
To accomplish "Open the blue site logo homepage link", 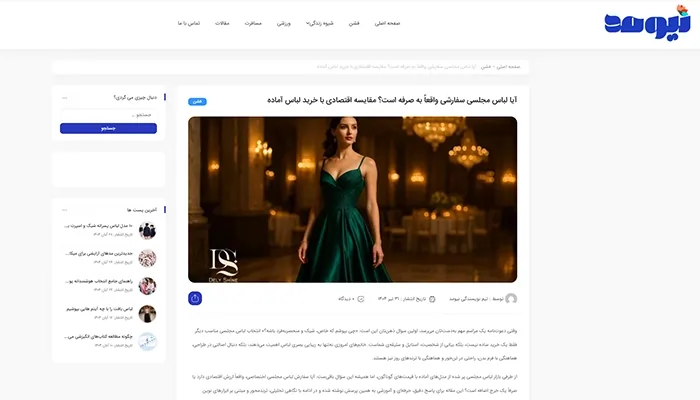I will pos(647,23).
